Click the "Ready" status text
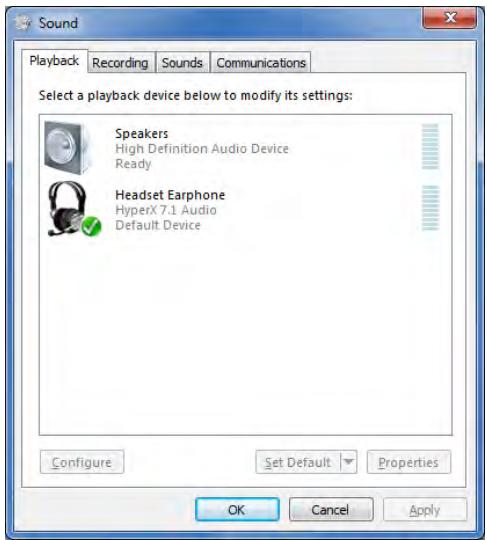This screenshot has height=540, width=487. 133,164
